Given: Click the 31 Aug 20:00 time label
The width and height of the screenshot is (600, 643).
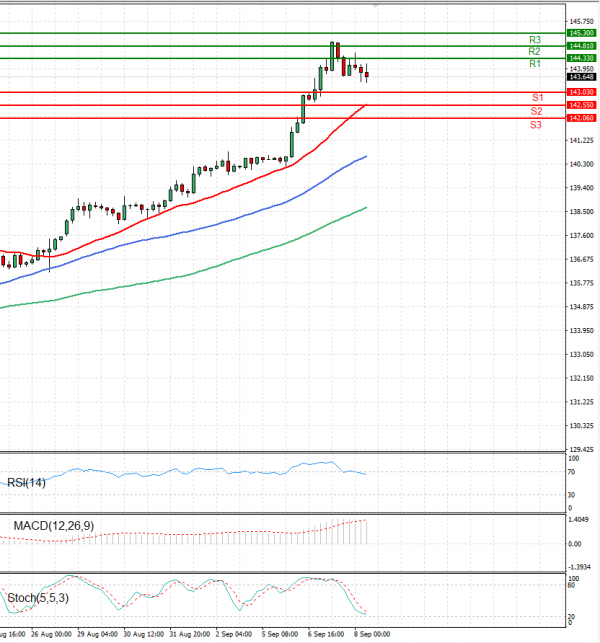Looking at the screenshot, I should [189, 634].
